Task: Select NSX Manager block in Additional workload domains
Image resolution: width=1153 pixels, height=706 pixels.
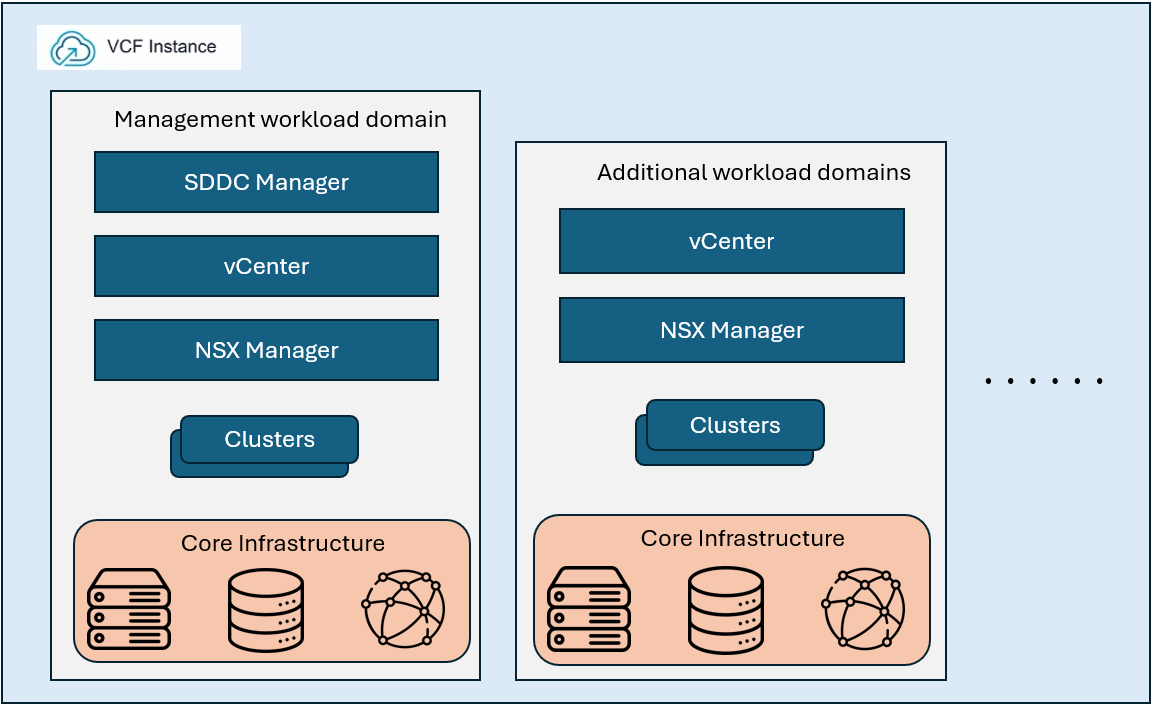Action: click(x=732, y=330)
